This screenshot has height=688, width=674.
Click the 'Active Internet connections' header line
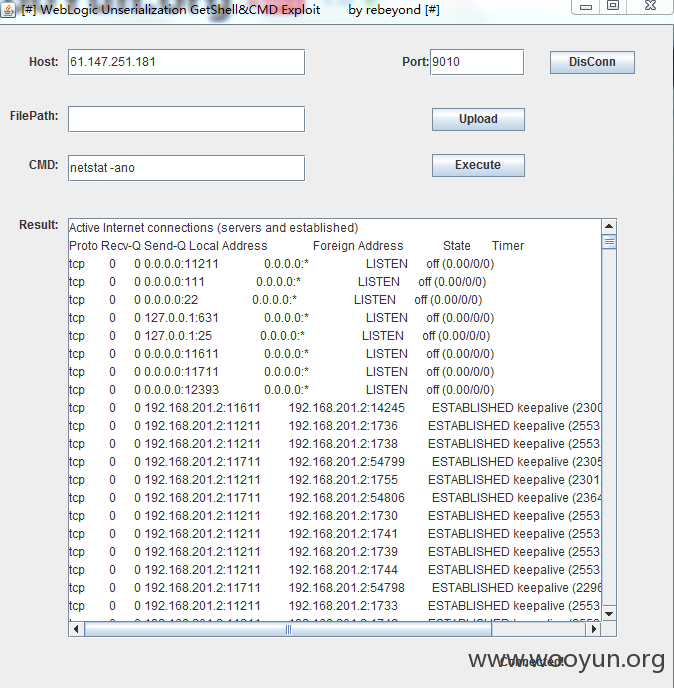point(214,228)
